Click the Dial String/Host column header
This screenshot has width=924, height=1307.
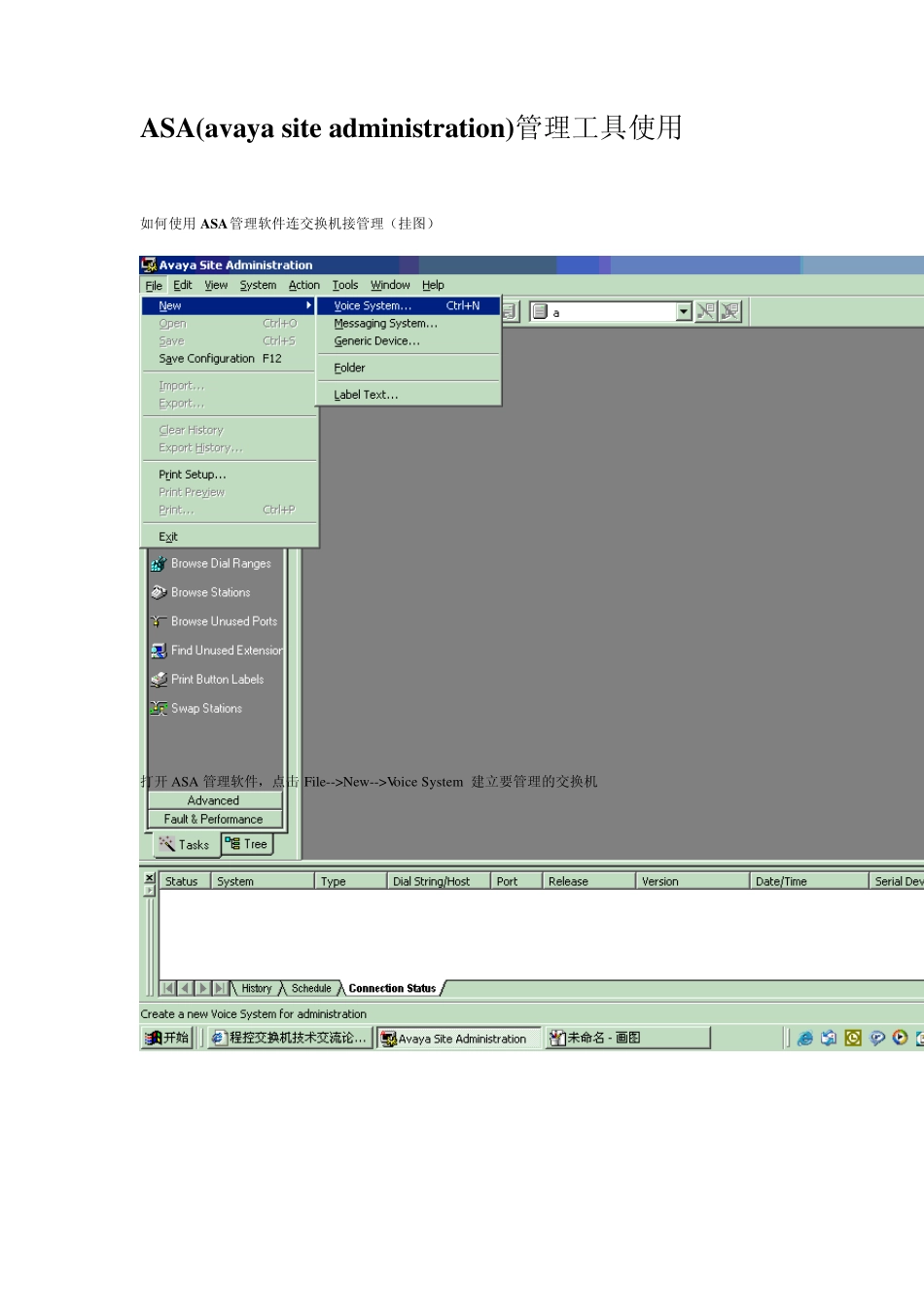pyautogui.click(x=431, y=881)
